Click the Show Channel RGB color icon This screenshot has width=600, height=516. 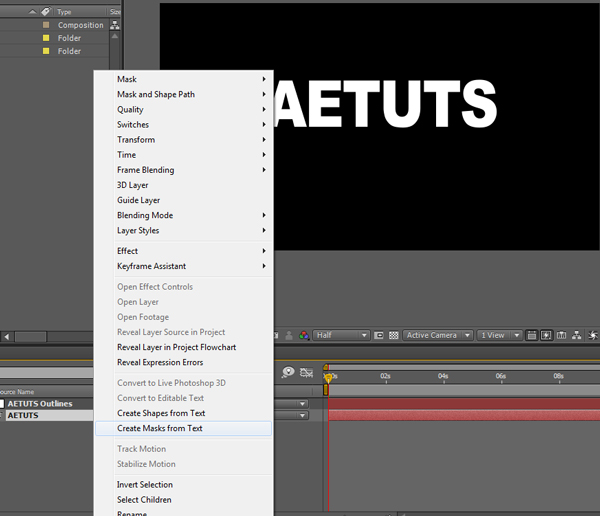(304, 335)
